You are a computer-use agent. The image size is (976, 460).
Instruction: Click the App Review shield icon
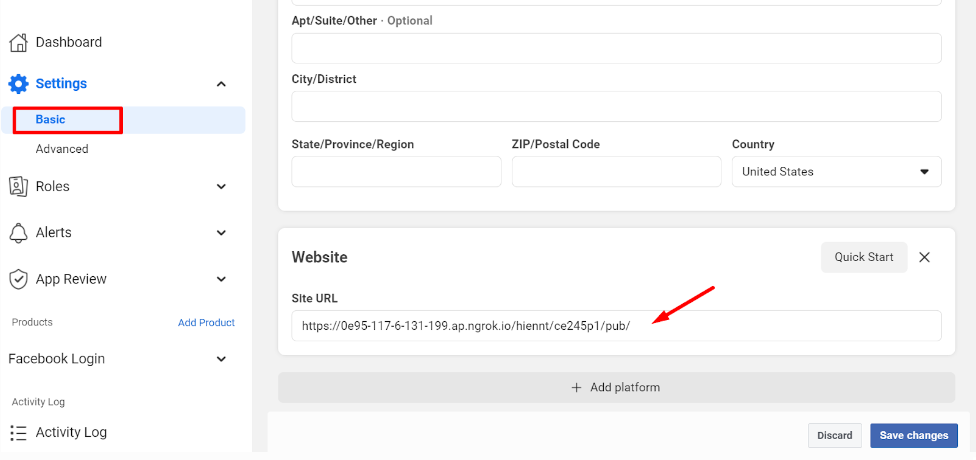tap(17, 279)
